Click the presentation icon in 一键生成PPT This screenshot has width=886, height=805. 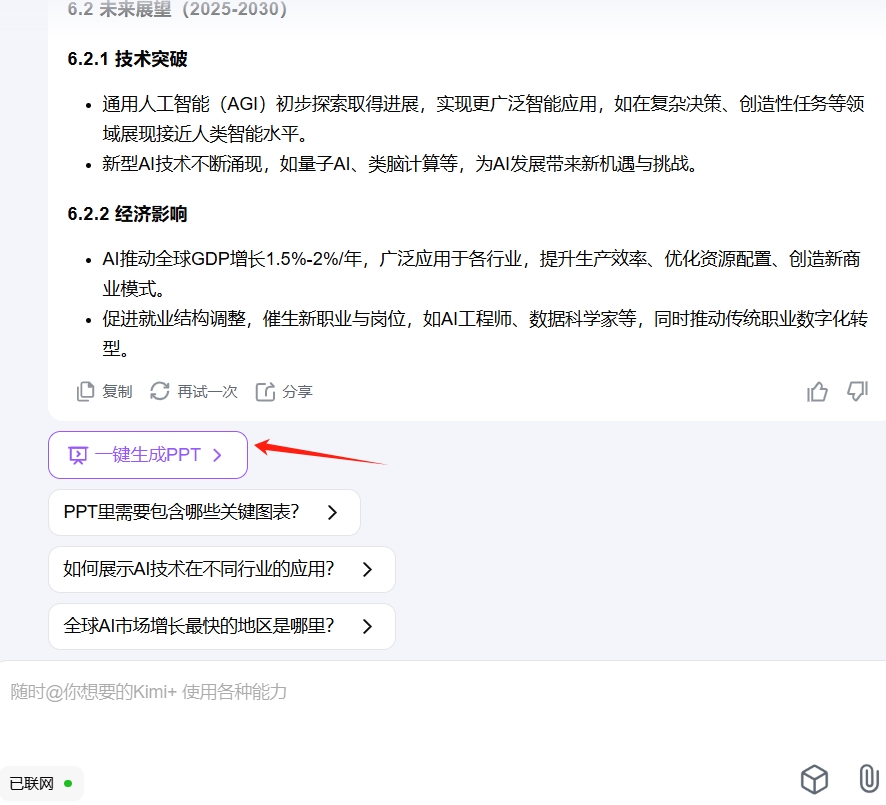click(78, 455)
